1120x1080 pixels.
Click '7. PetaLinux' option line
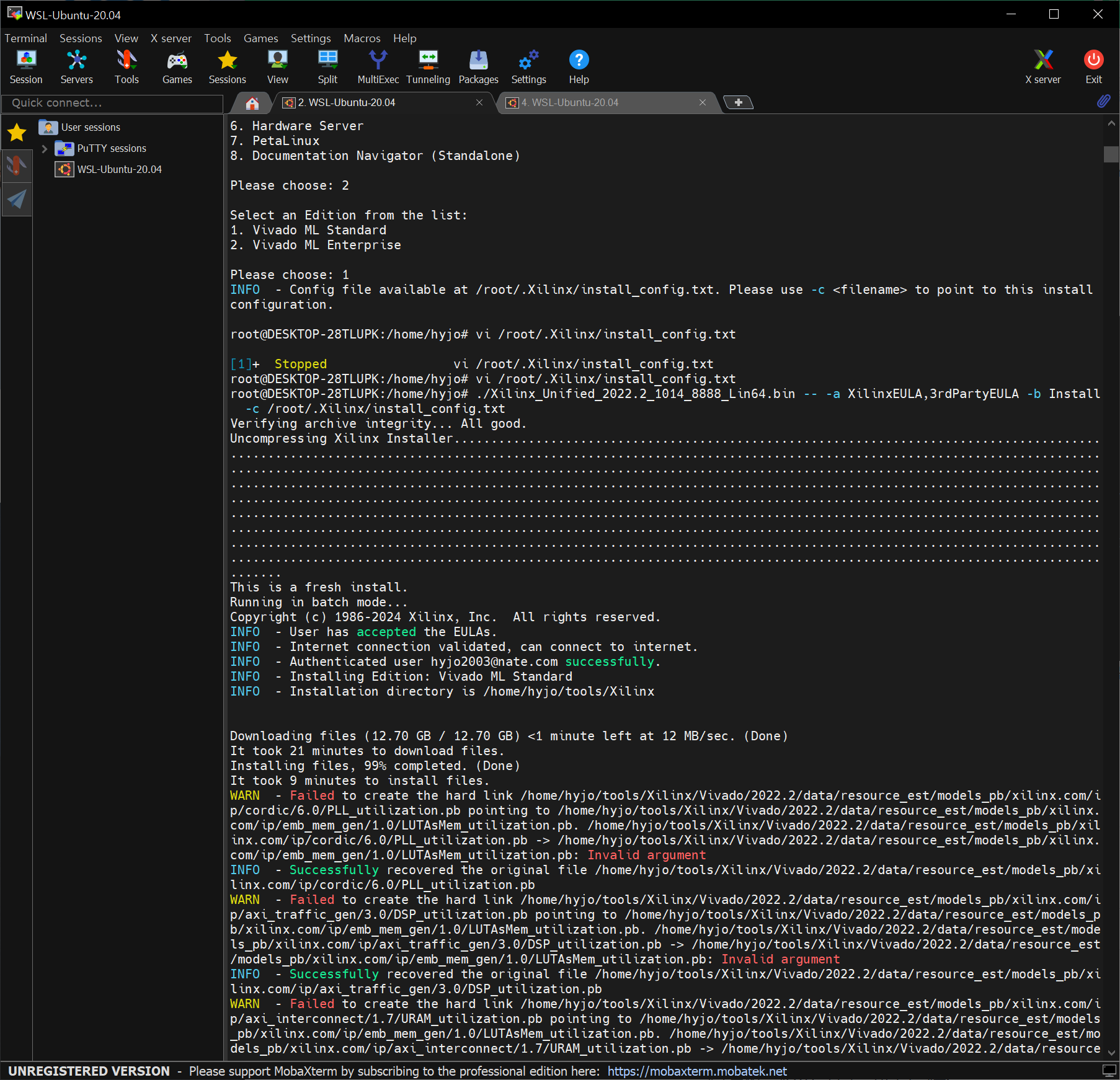275,141
